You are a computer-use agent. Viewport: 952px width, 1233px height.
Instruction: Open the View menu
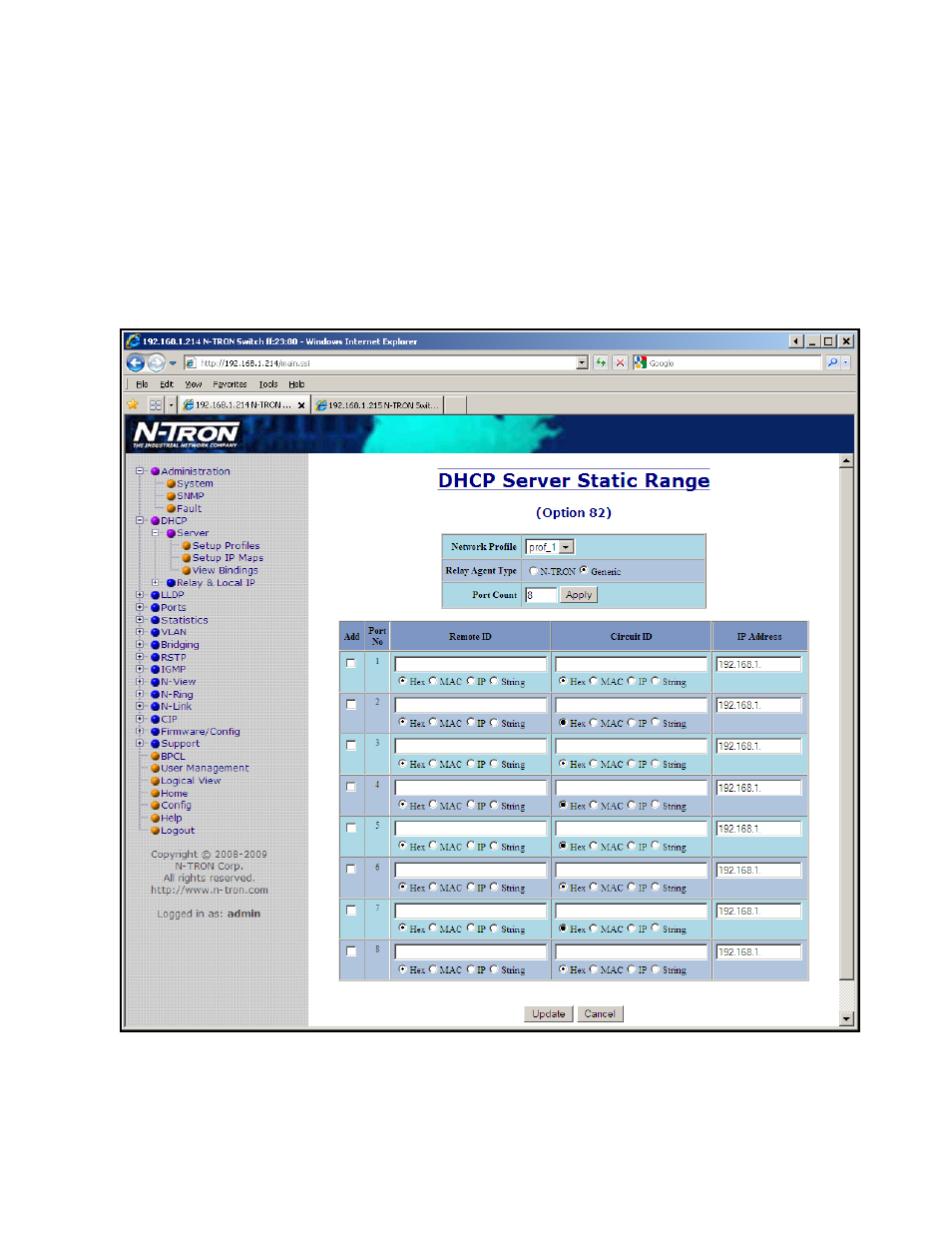194,384
